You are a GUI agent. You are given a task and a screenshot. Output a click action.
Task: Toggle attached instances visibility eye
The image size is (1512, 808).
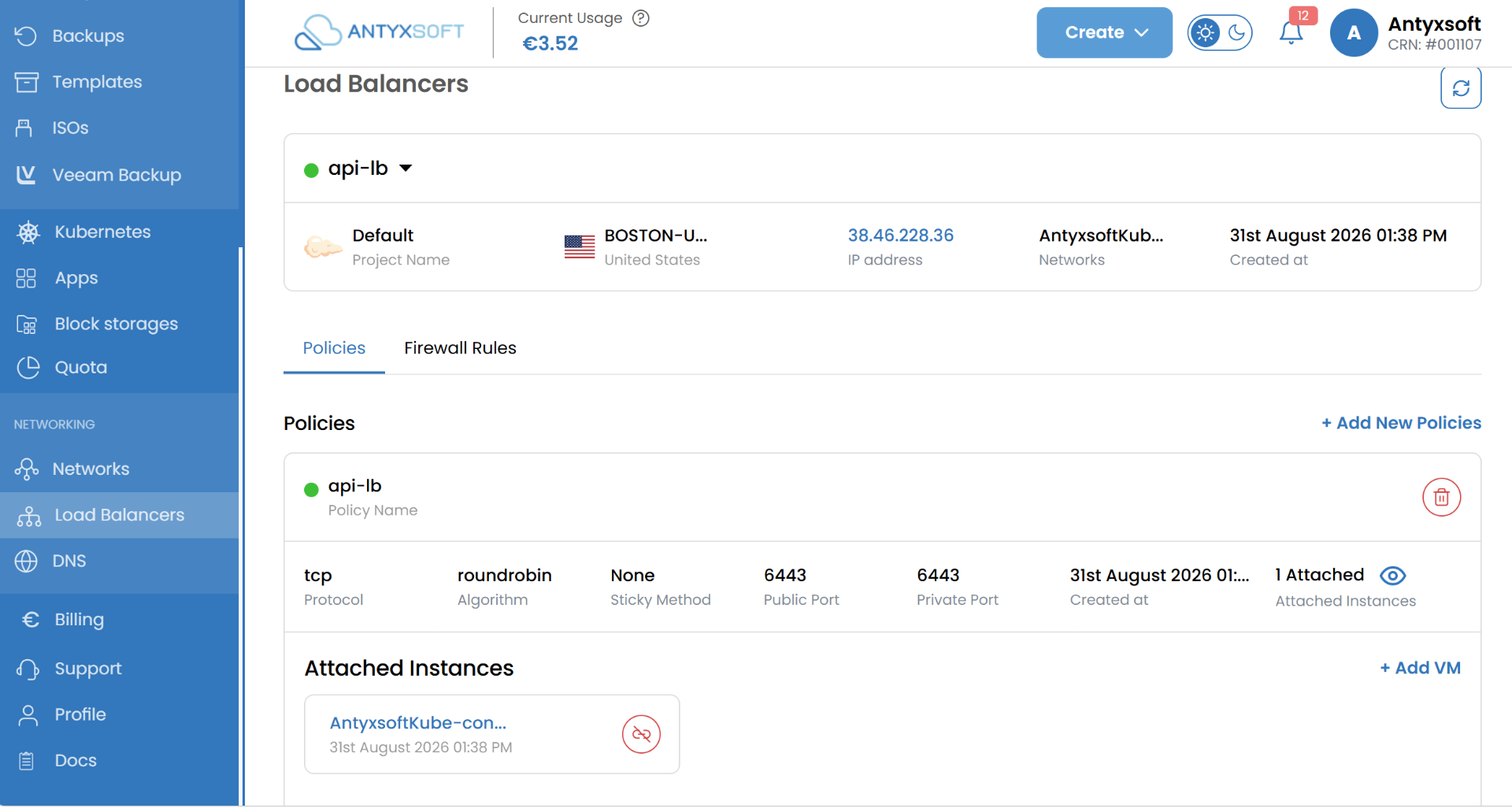tap(1392, 576)
